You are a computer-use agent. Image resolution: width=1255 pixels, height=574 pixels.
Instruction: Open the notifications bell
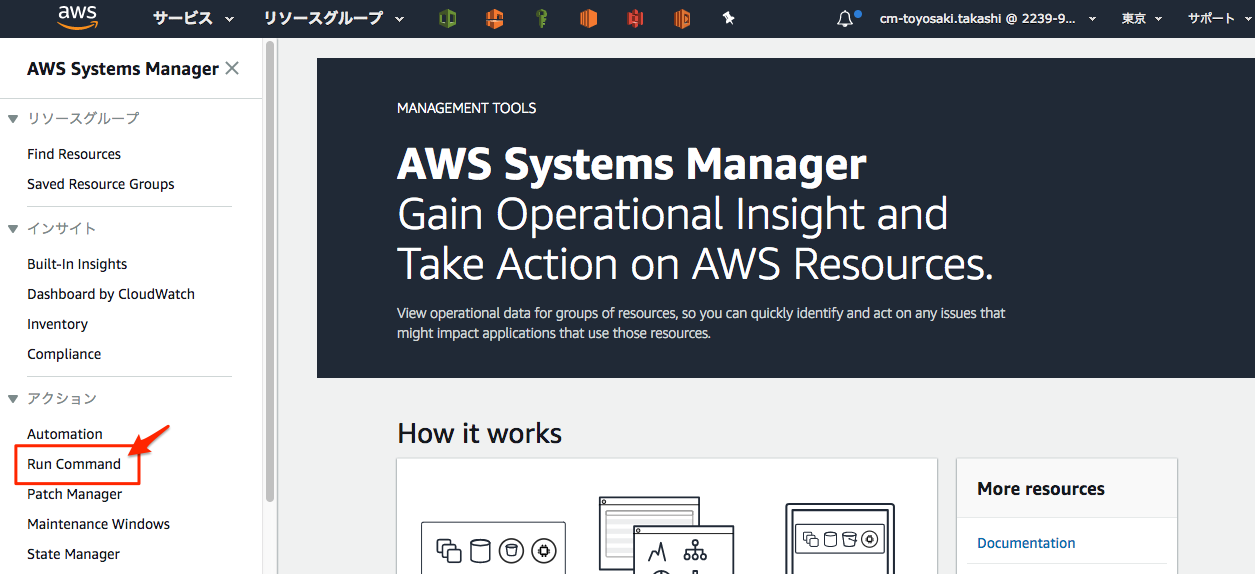point(845,19)
